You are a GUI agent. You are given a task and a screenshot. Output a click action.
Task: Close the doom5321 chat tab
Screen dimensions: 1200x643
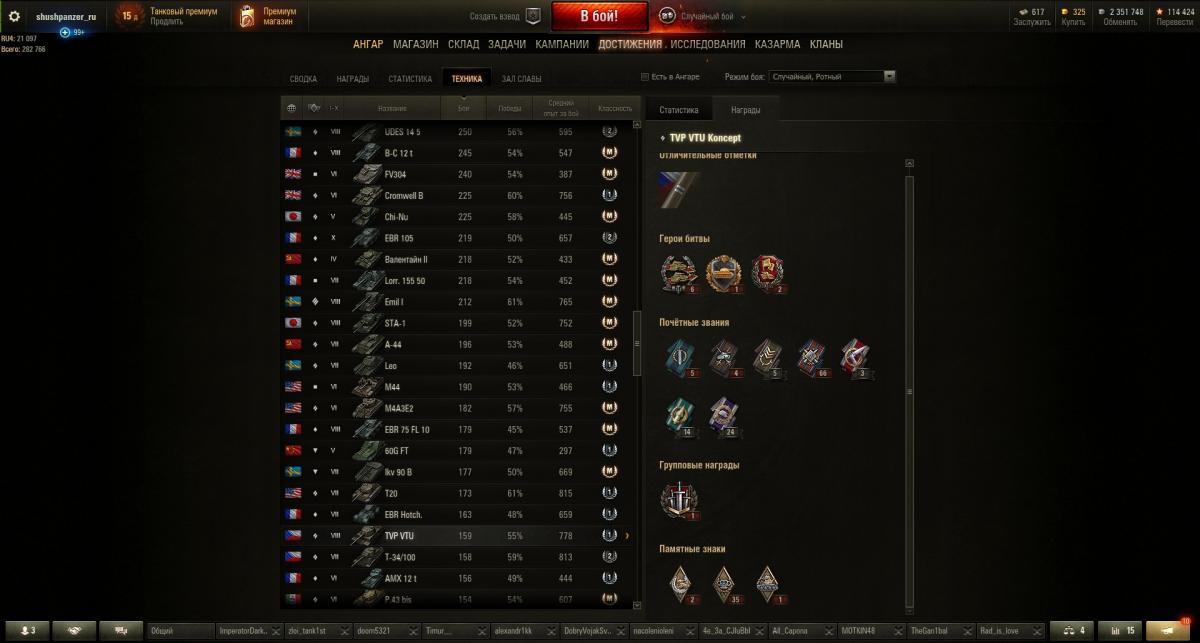point(412,632)
